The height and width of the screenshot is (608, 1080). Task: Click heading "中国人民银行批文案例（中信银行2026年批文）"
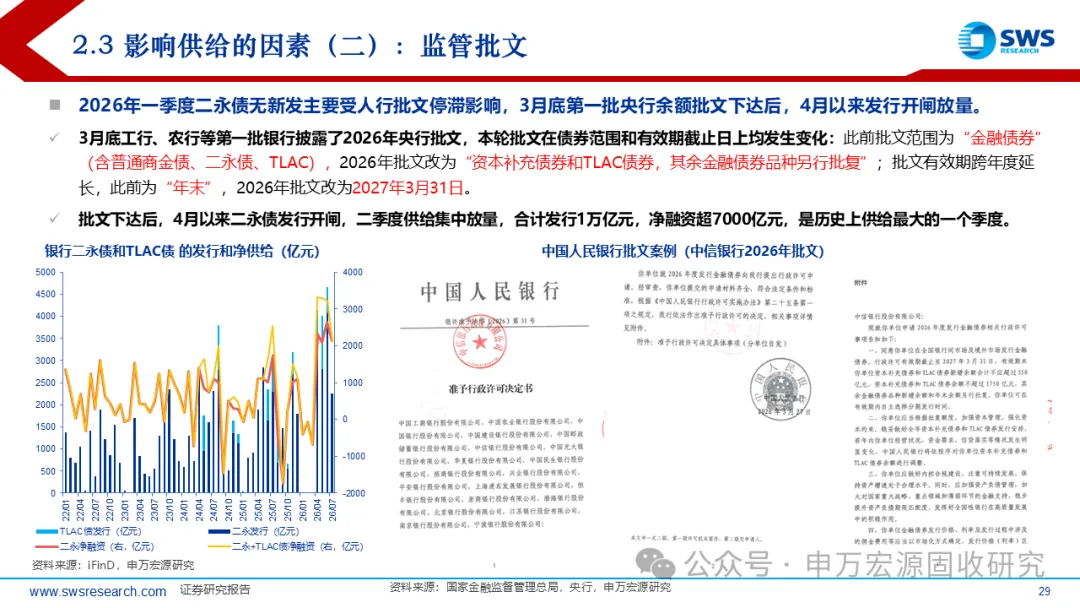click(683, 251)
